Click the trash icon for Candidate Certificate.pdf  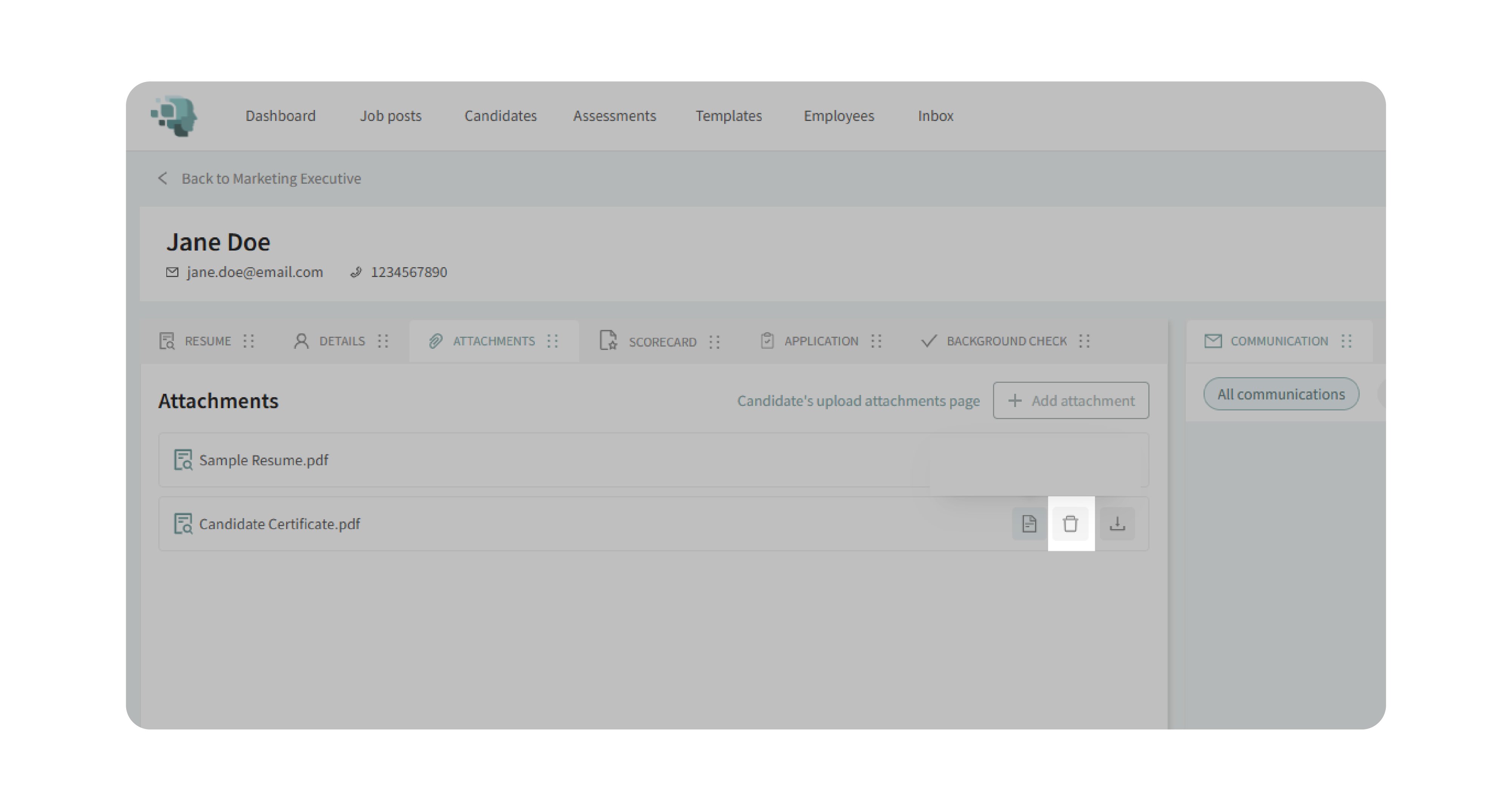click(1070, 523)
